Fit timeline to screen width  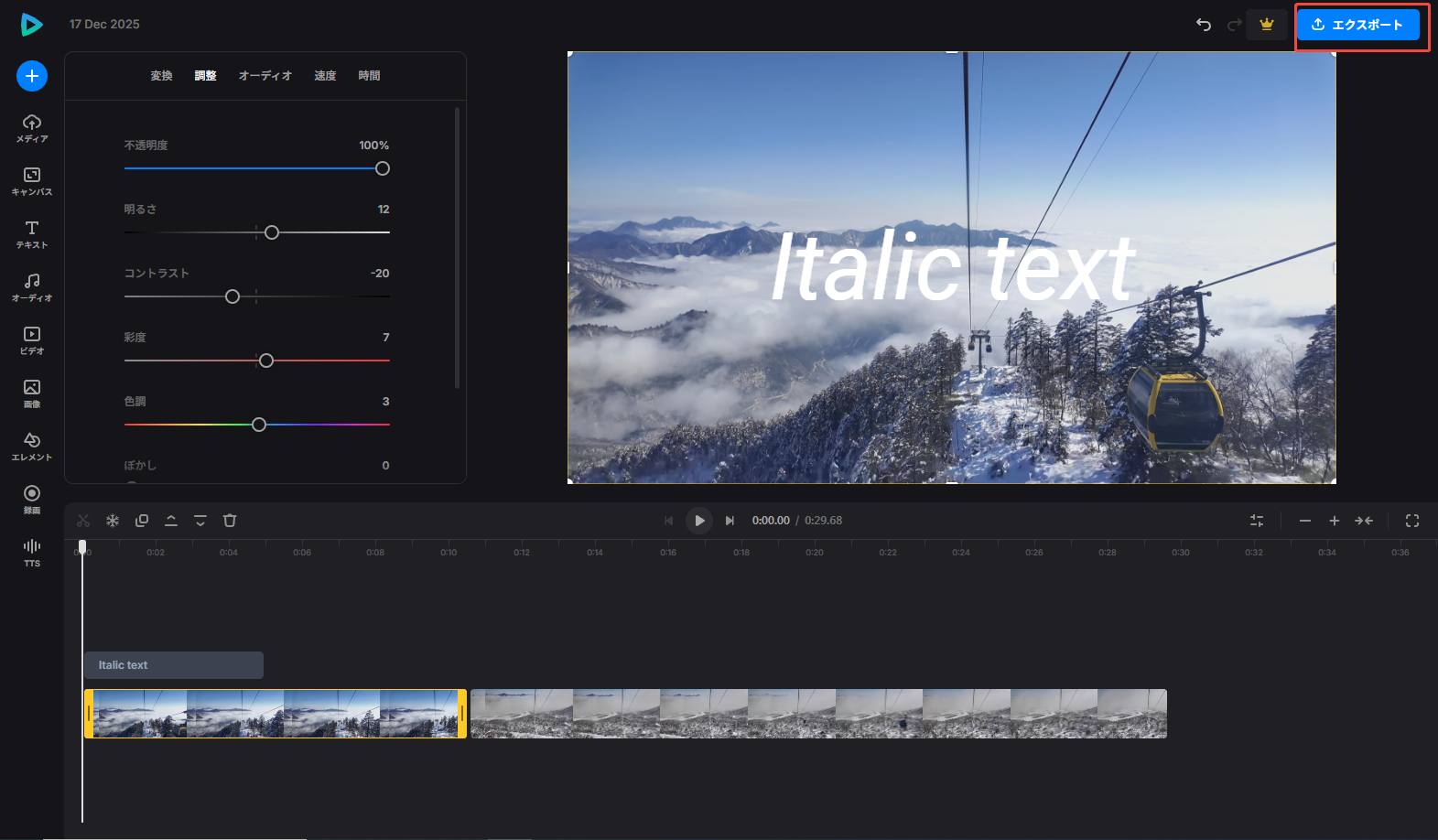tap(1364, 521)
